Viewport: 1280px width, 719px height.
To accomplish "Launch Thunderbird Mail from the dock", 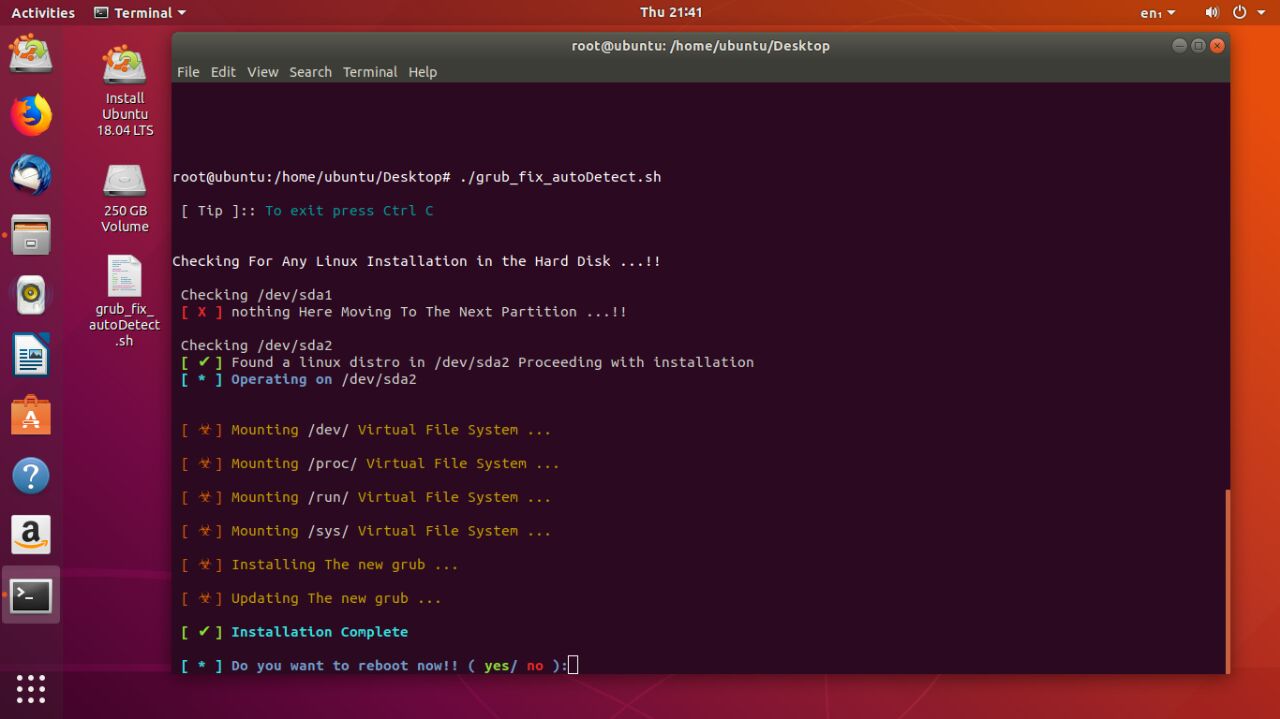I will pos(31,175).
